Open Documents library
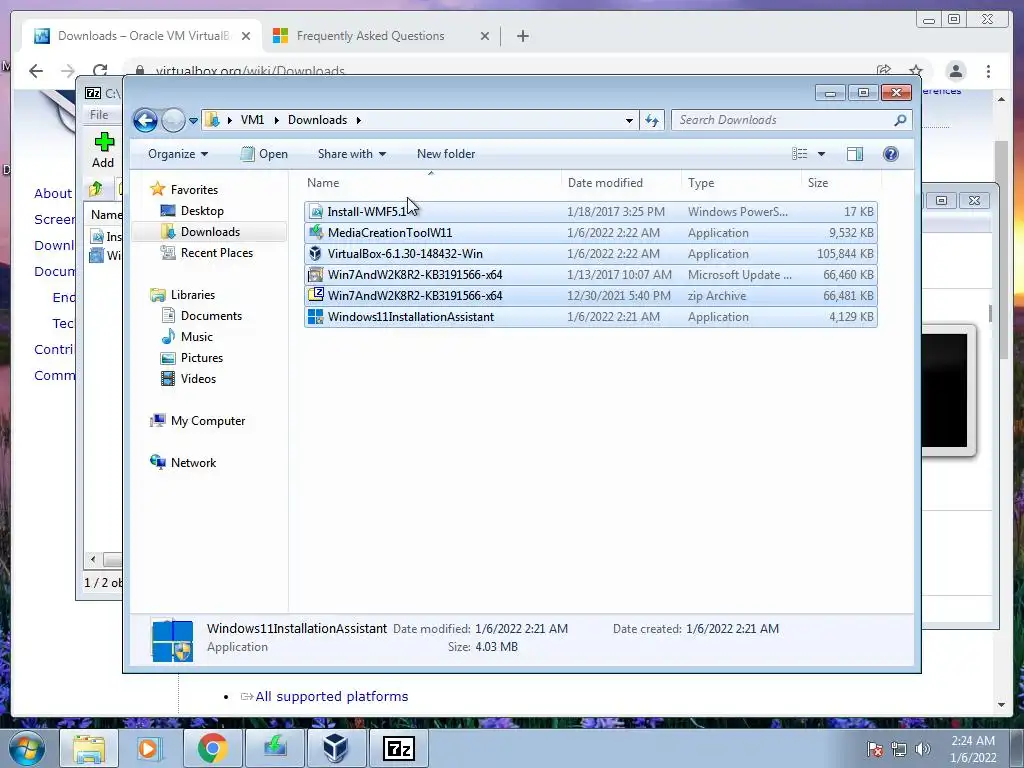The image size is (1024, 768). click(211, 316)
